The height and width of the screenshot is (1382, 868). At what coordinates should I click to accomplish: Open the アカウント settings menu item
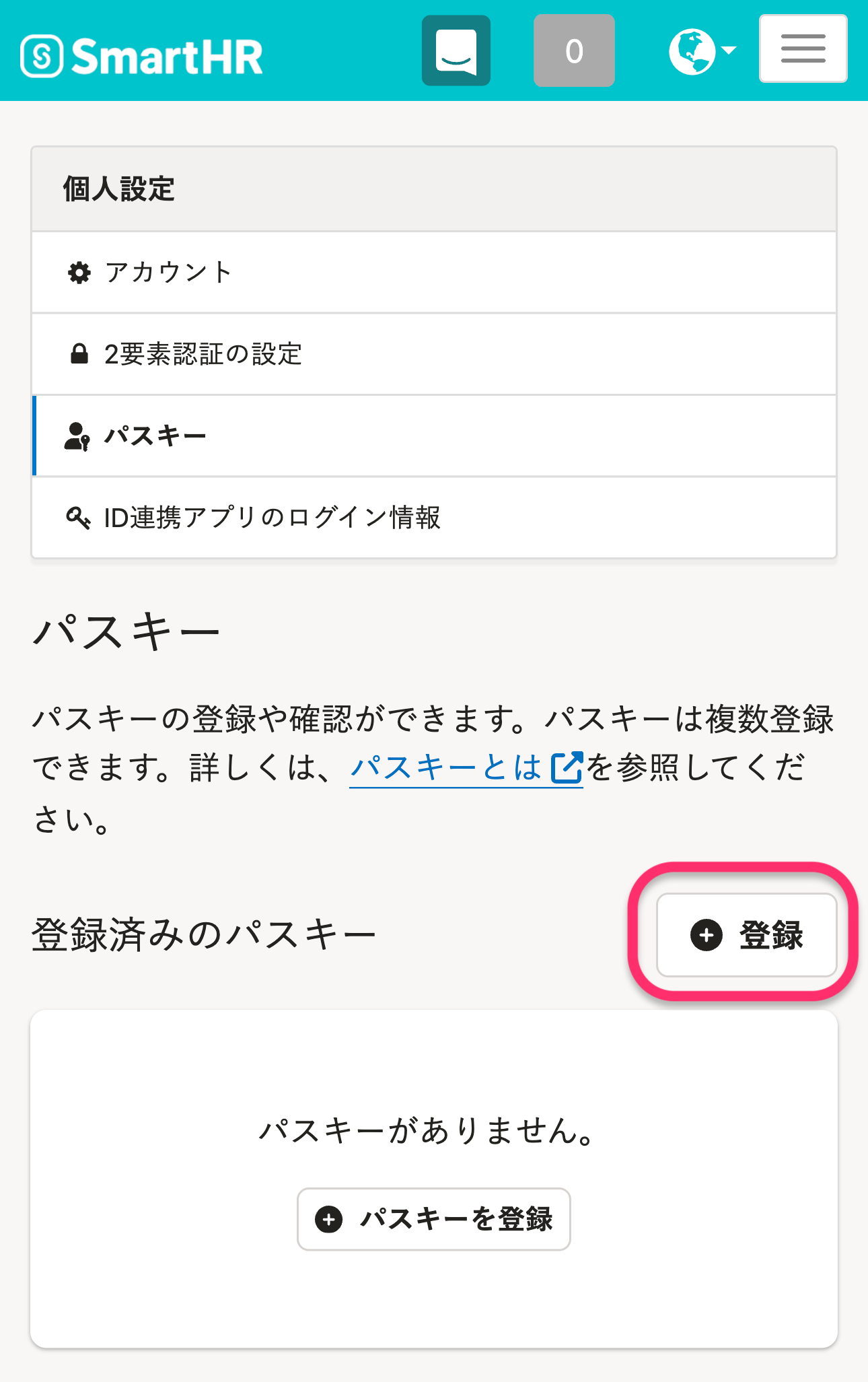pyautogui.click(x=168, y=273)
